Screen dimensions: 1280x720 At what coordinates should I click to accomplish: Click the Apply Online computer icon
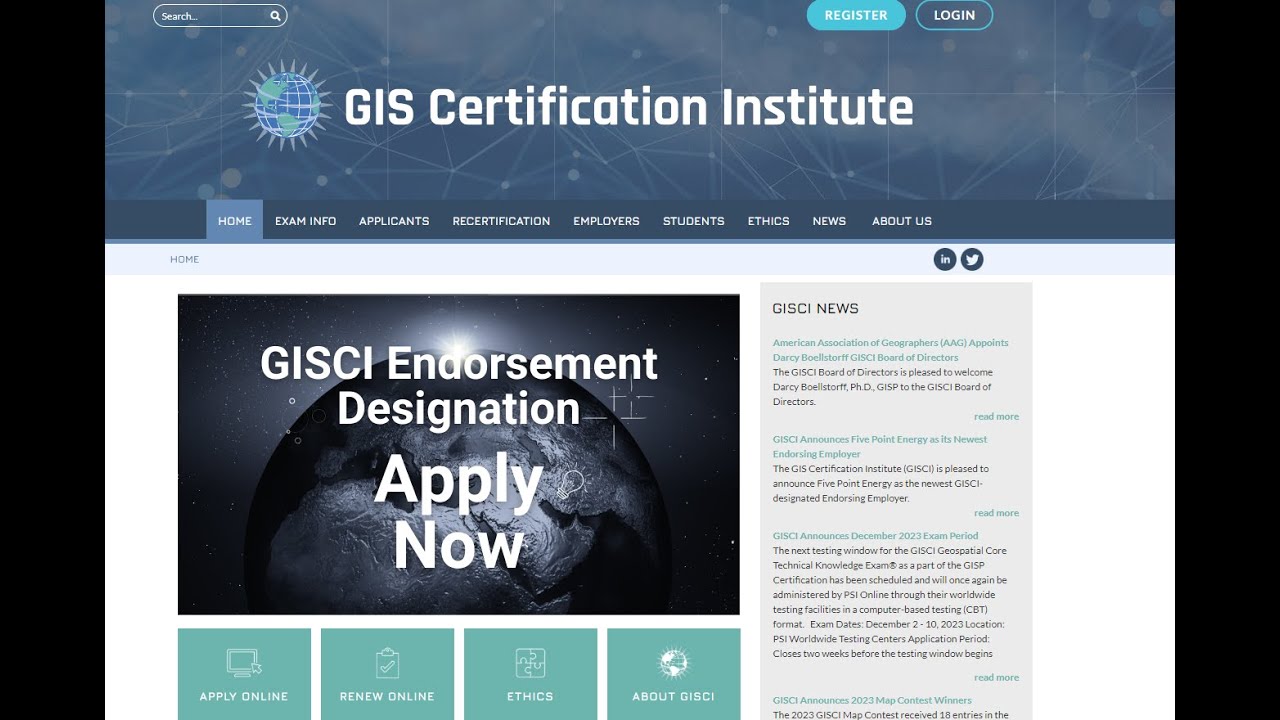pos(244,662)
